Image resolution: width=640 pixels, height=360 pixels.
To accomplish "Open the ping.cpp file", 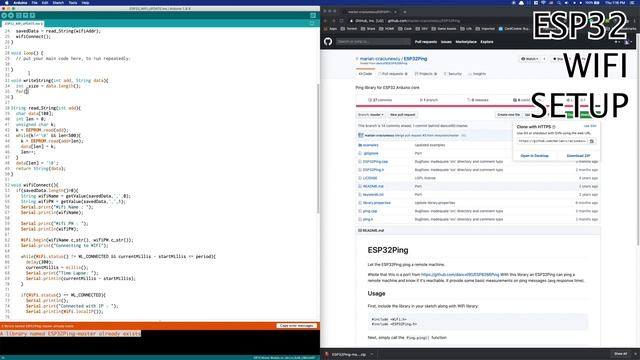I will 370,211.
